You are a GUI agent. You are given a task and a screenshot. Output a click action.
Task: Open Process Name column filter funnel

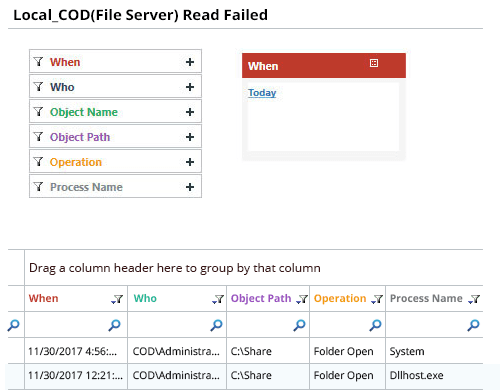[474, 299]
